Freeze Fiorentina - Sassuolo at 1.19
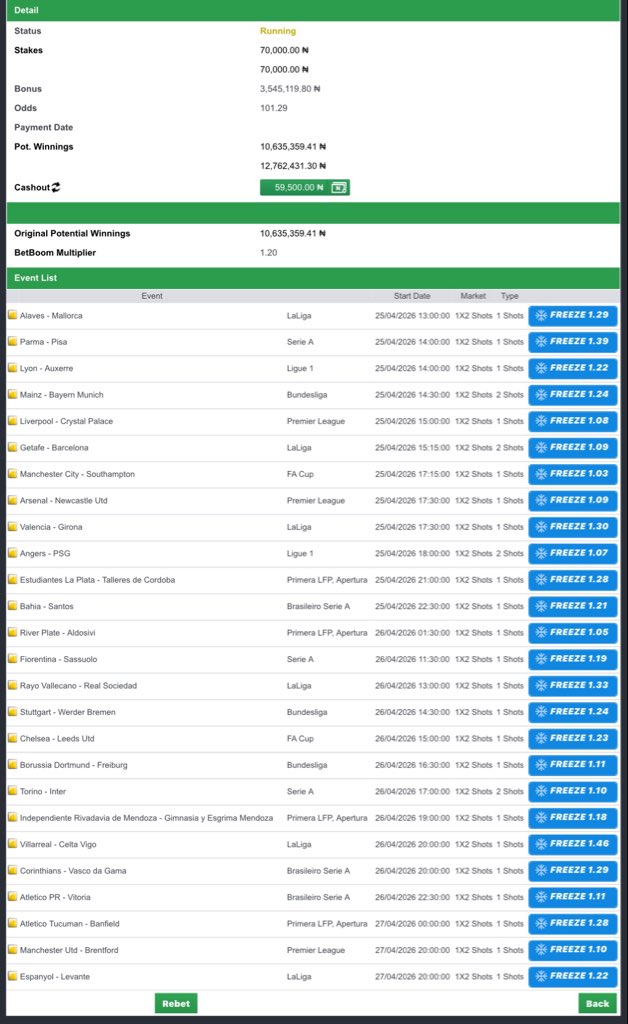The height and width of the screenshot is (1024, 628). pos(573,659)
